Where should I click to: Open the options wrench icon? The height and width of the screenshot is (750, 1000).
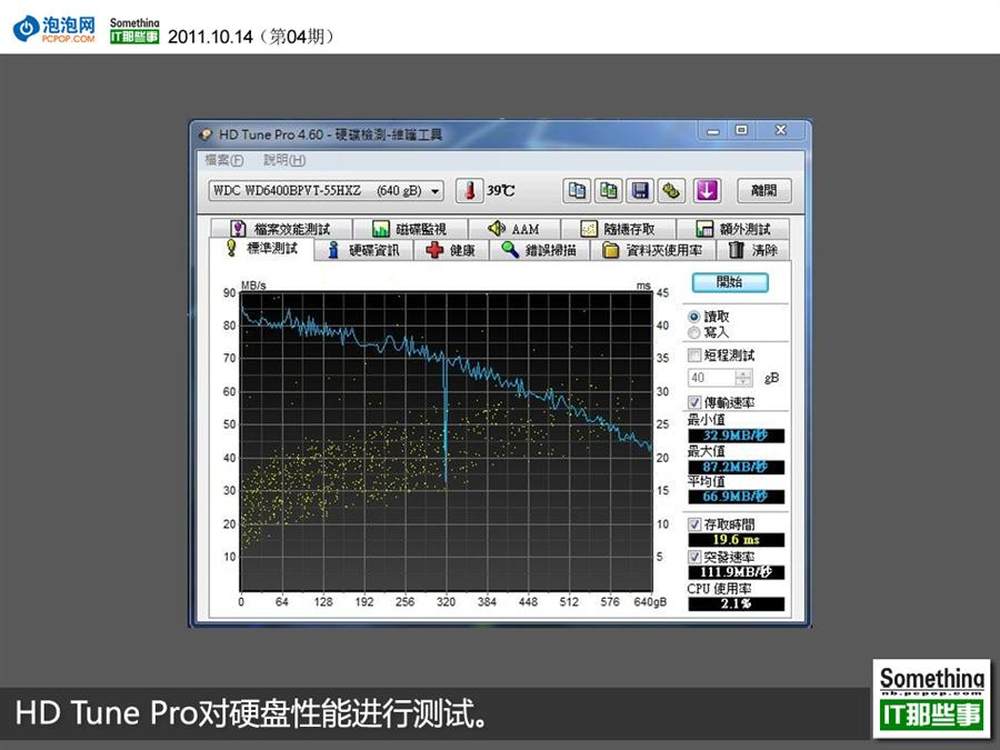click(671, 191)
